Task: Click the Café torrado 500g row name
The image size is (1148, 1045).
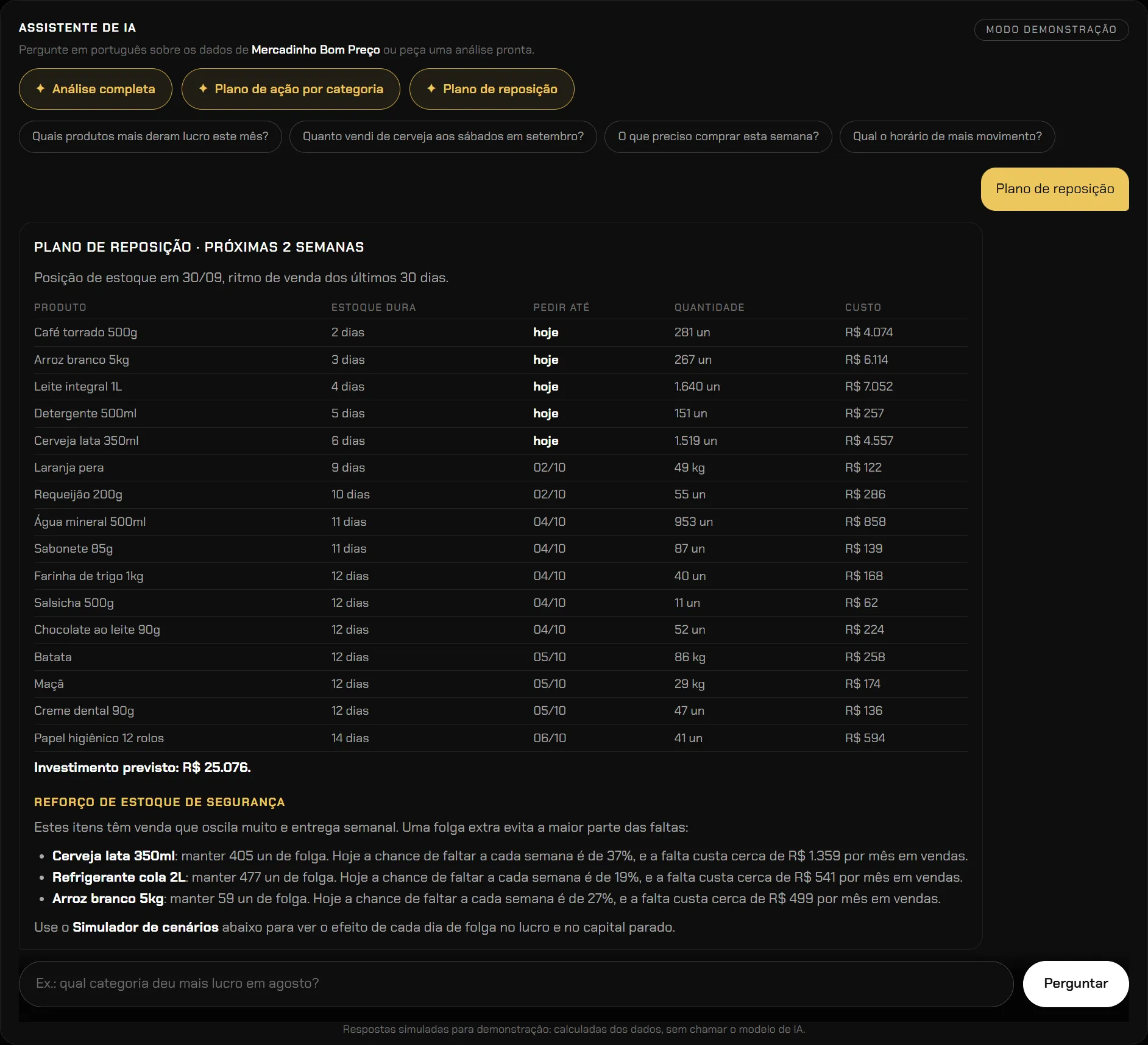Action: [85, 332]
